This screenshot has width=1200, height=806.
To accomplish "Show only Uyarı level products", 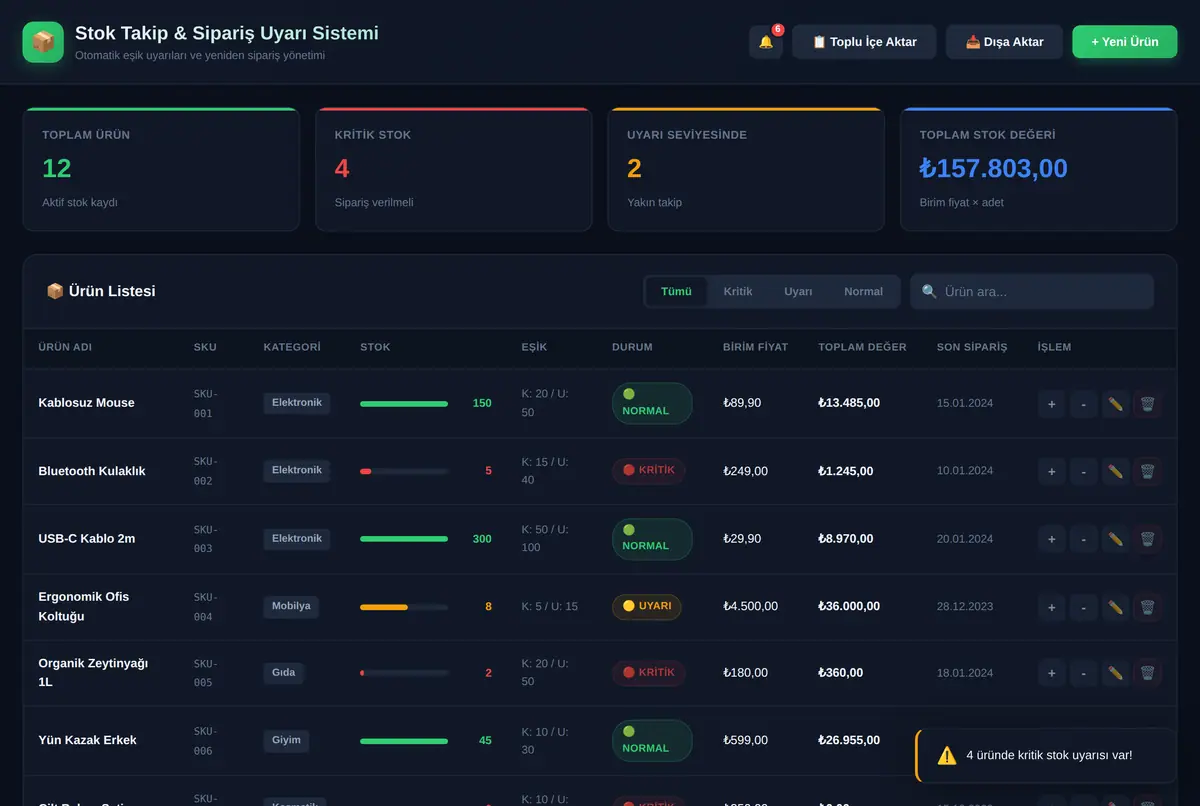I will 798,292.
